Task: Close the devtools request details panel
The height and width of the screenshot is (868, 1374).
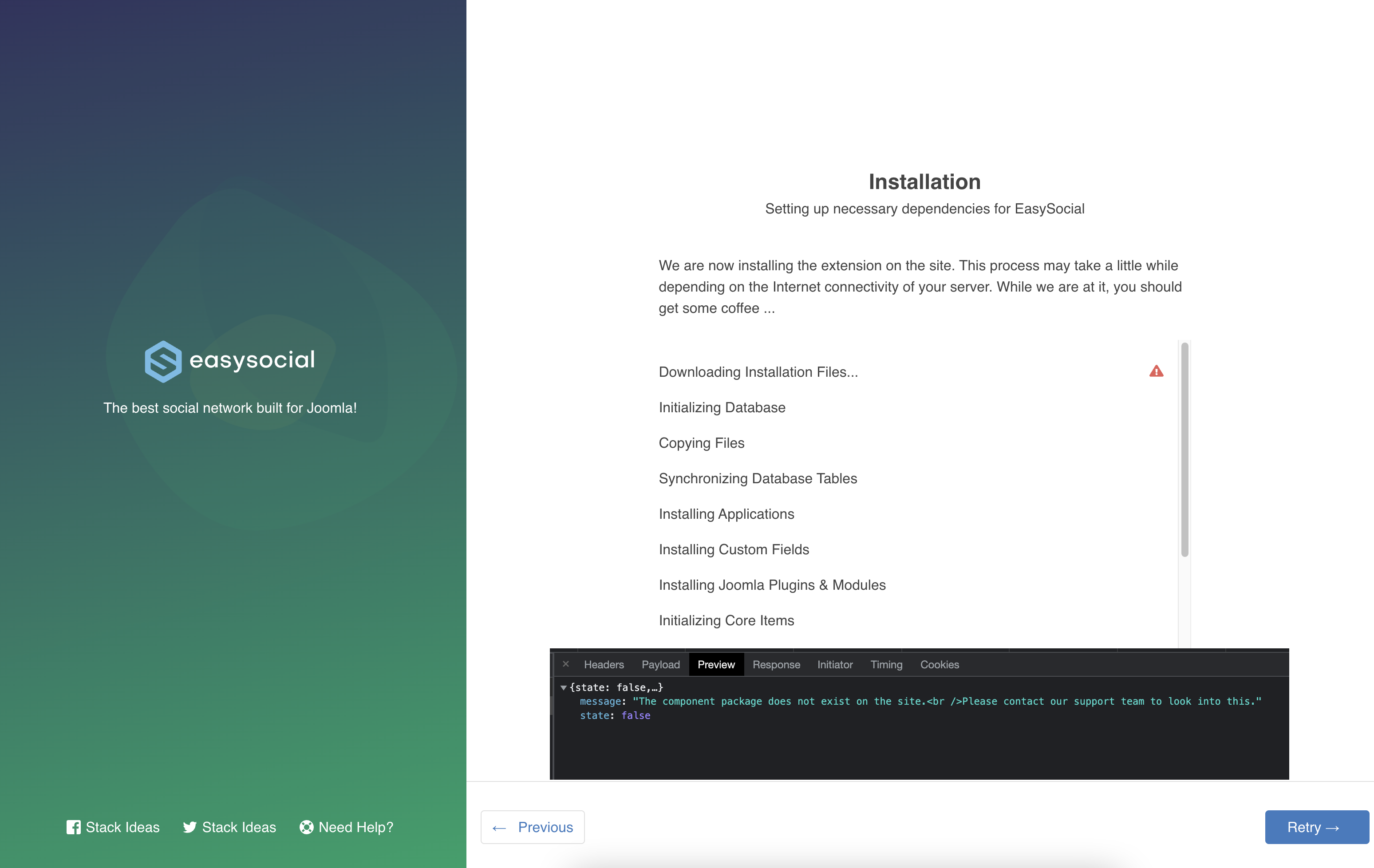Action: click(565, 664)
